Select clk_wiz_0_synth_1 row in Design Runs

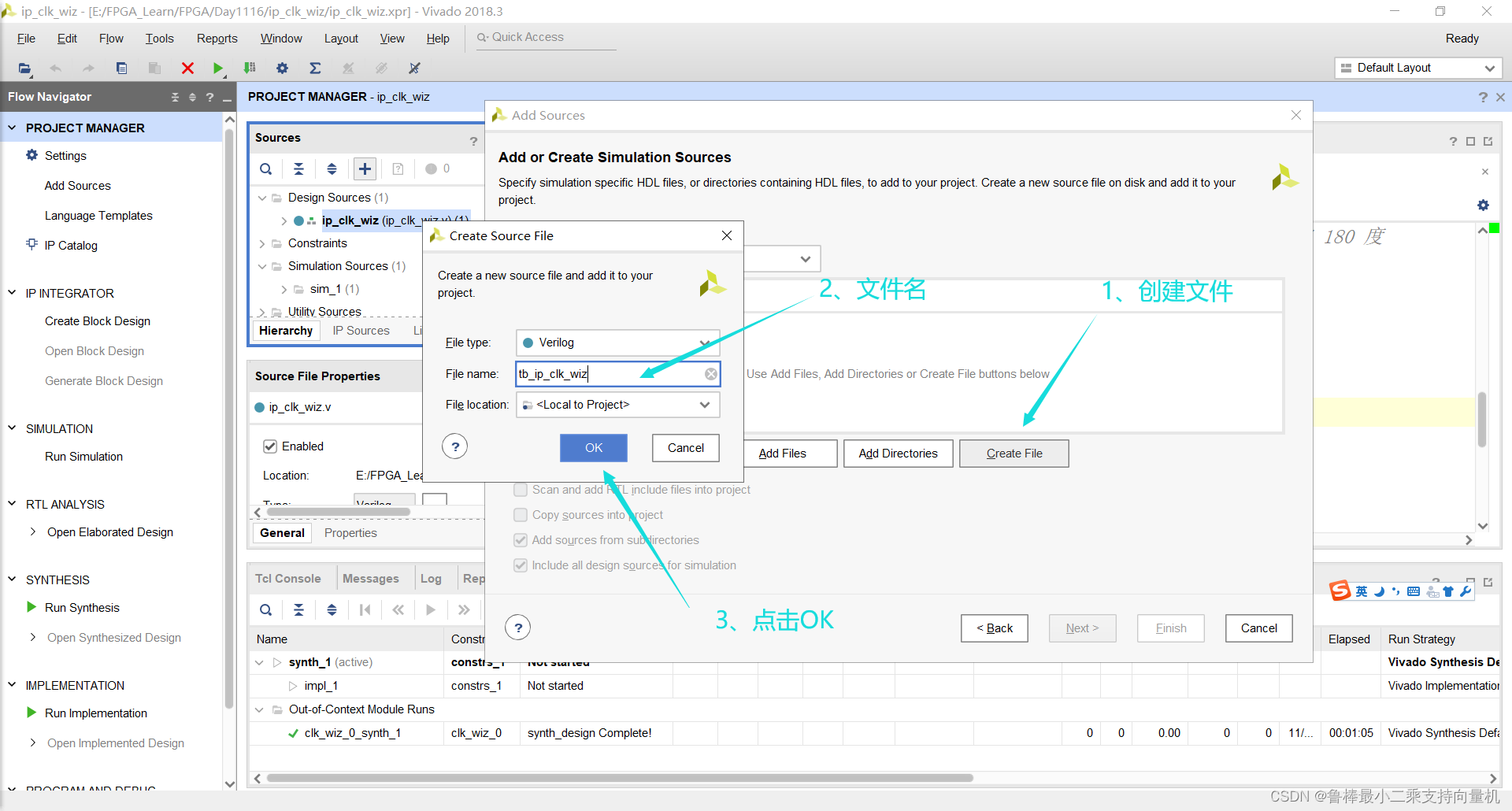874,733
